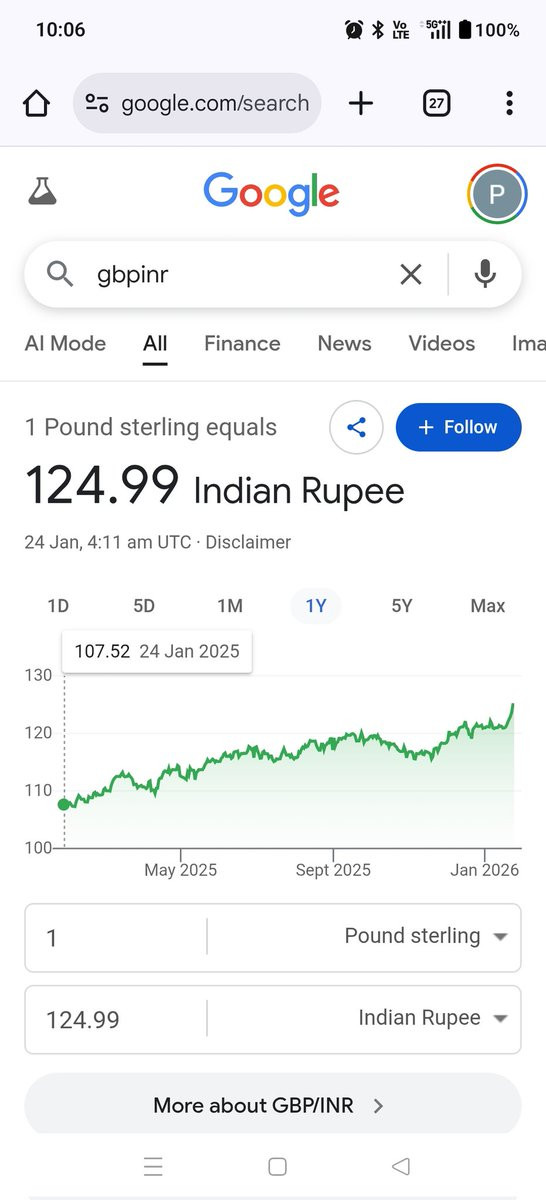Image resolution: width=546 pixels, height=1200 pixels.
Task: Start voice search with microphone icon
Action: click(x=485, y=274)
